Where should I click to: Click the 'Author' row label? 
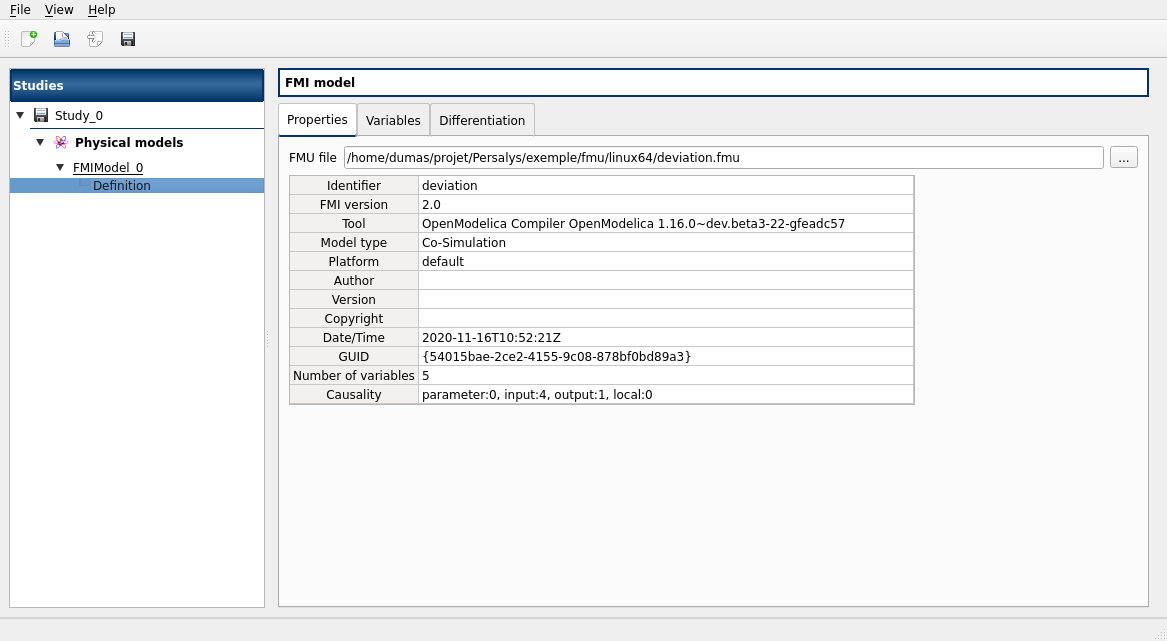tap(354, 281)
